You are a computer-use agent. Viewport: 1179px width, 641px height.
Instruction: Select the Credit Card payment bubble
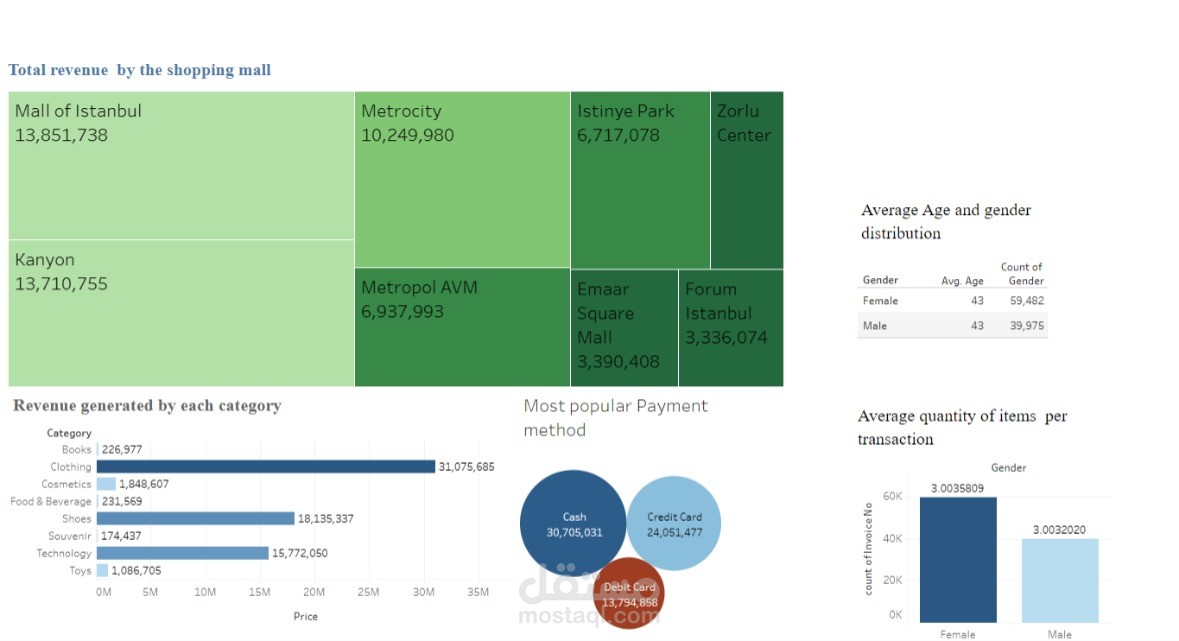click(x=674, y=524)
